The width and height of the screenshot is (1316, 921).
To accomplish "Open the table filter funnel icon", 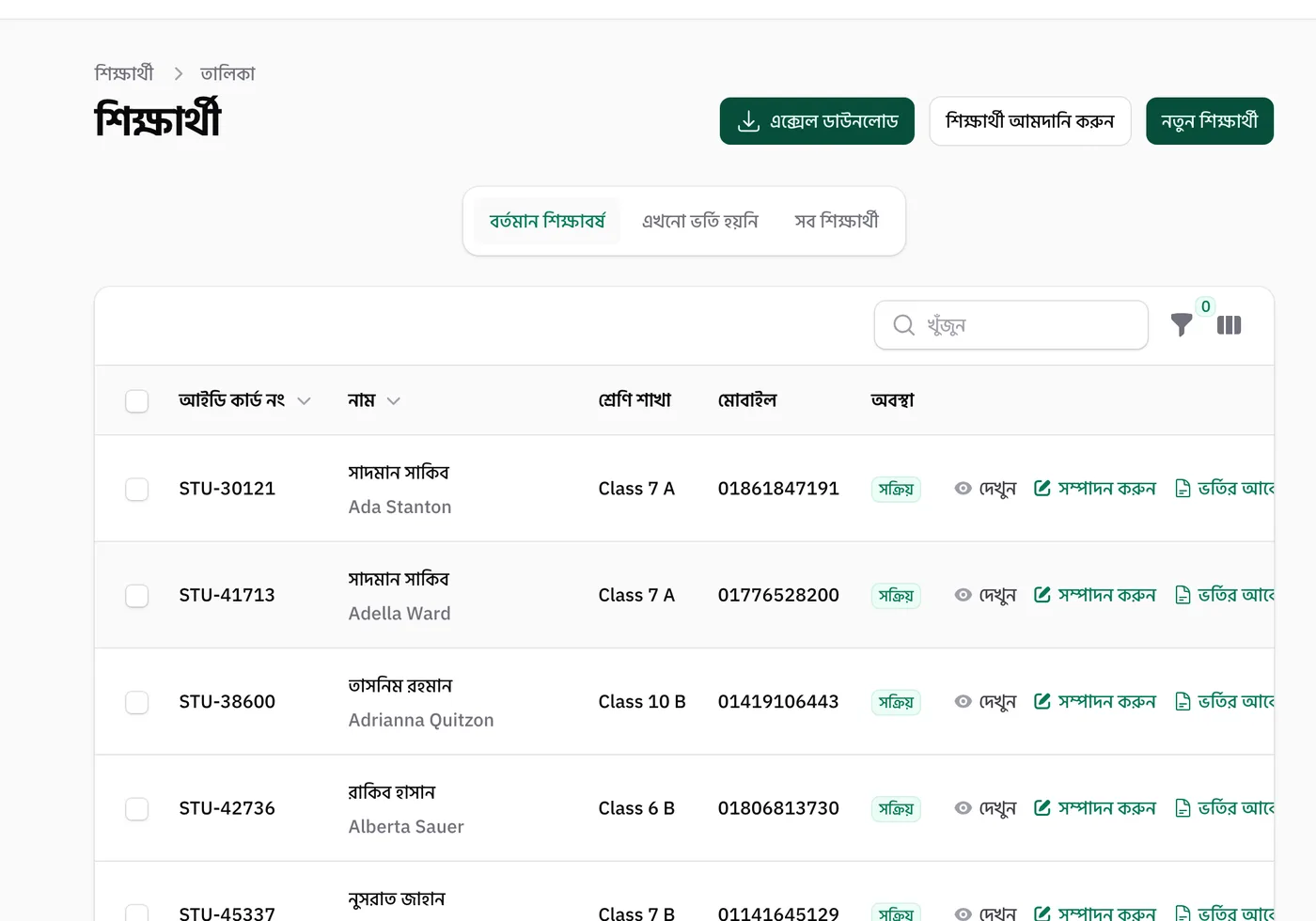I will [1182, 325].
